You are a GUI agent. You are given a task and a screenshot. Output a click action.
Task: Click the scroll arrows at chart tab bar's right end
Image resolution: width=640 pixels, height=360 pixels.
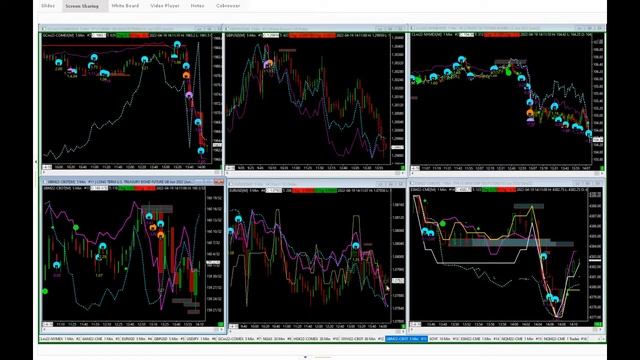[x=601, y=339]
